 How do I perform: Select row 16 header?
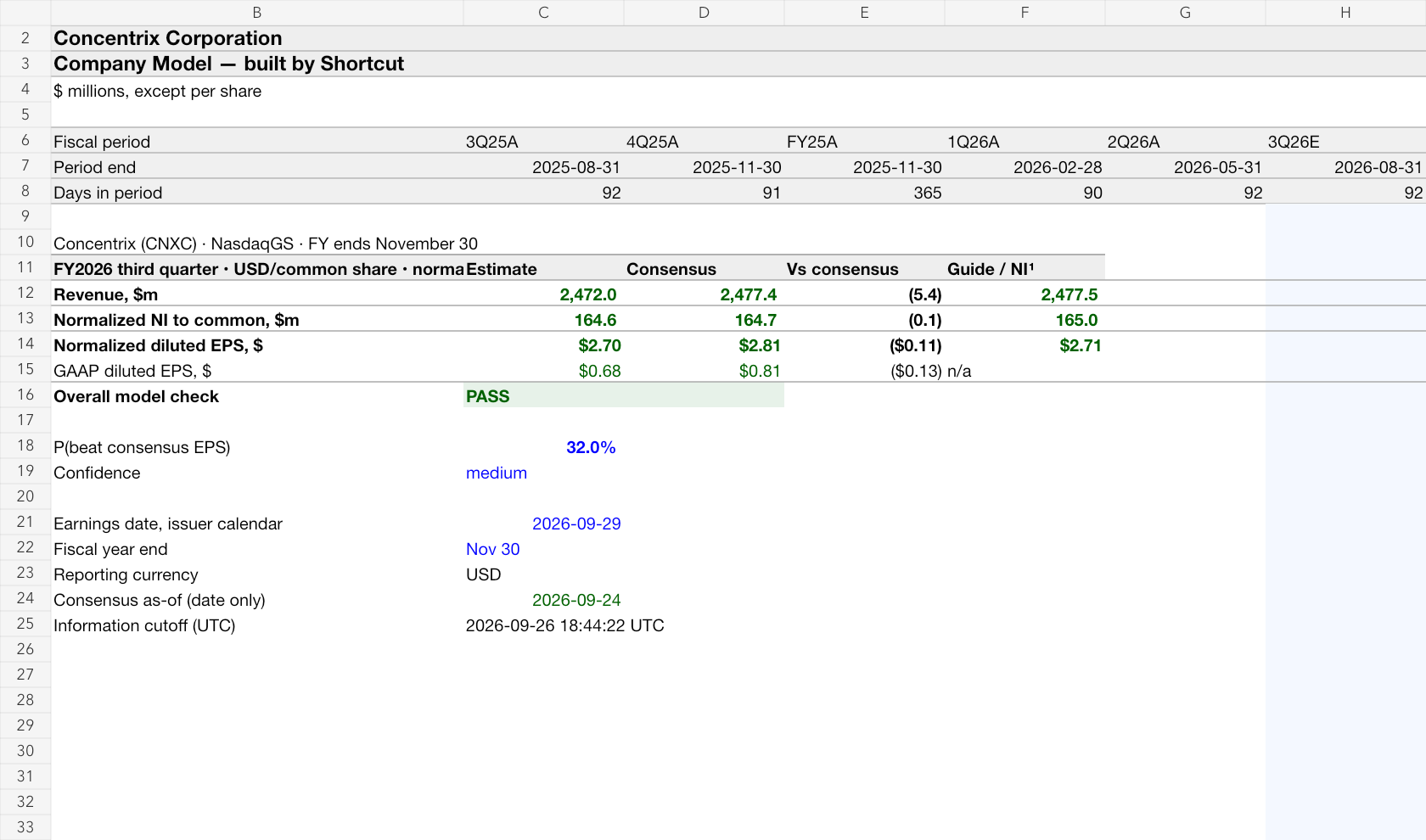pos(25,395)
